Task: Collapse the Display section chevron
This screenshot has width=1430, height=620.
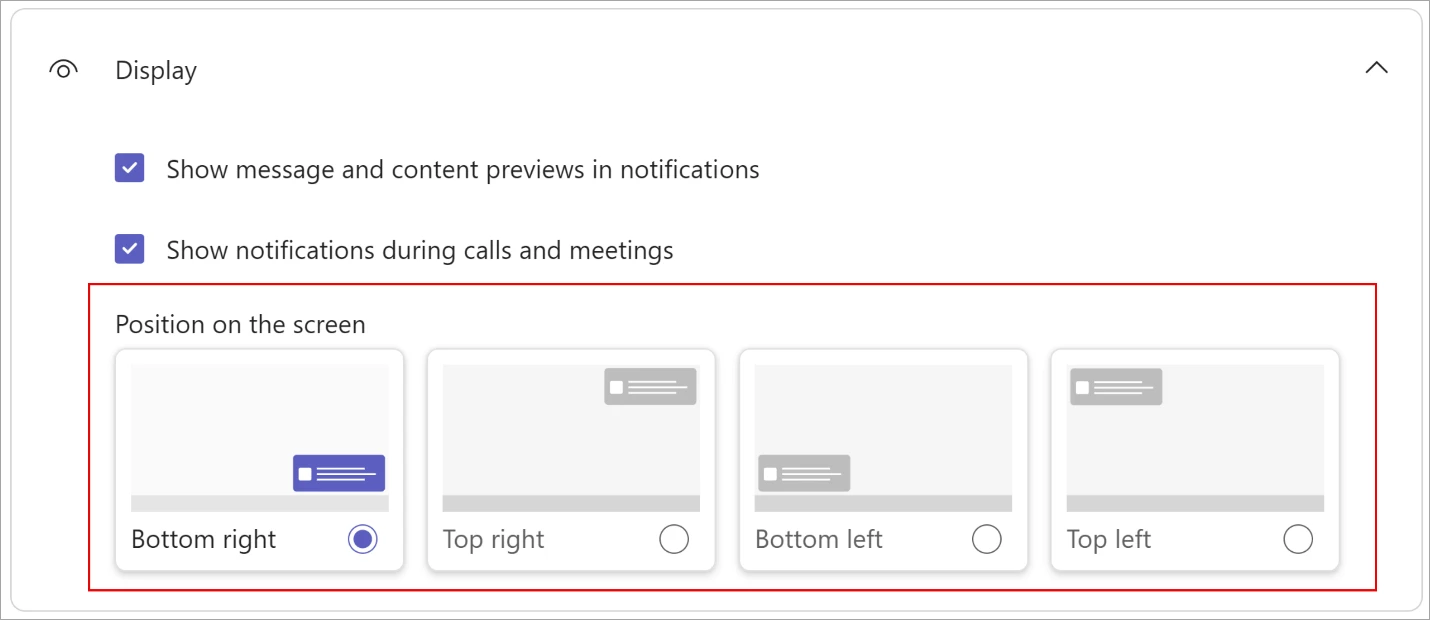Action: [x=1376, y=68]
